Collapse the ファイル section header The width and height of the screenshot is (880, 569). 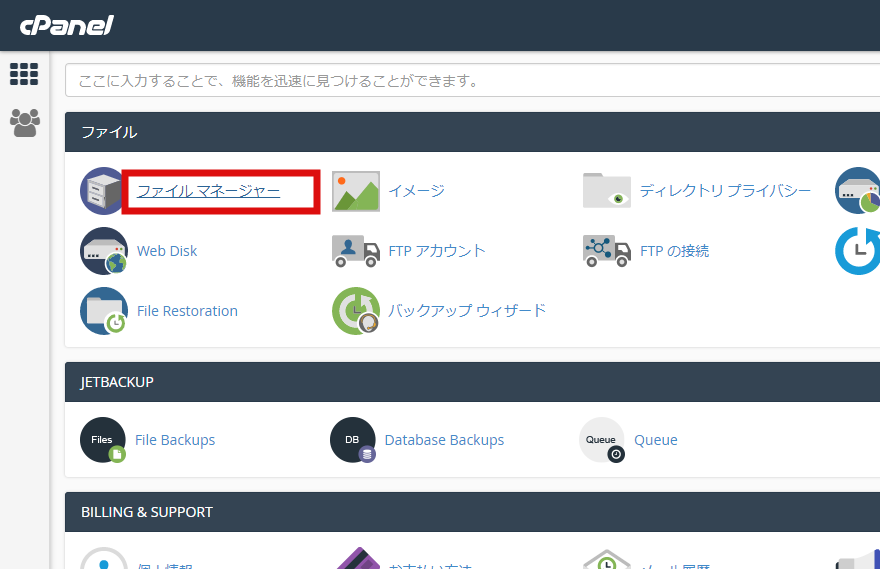click(x=473, y=132)
